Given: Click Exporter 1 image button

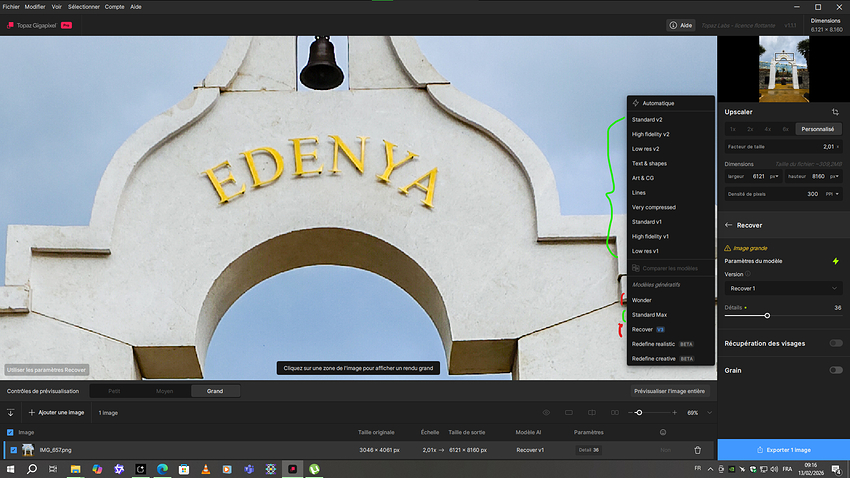Looking at the screenshot, I should pos(783,450).
